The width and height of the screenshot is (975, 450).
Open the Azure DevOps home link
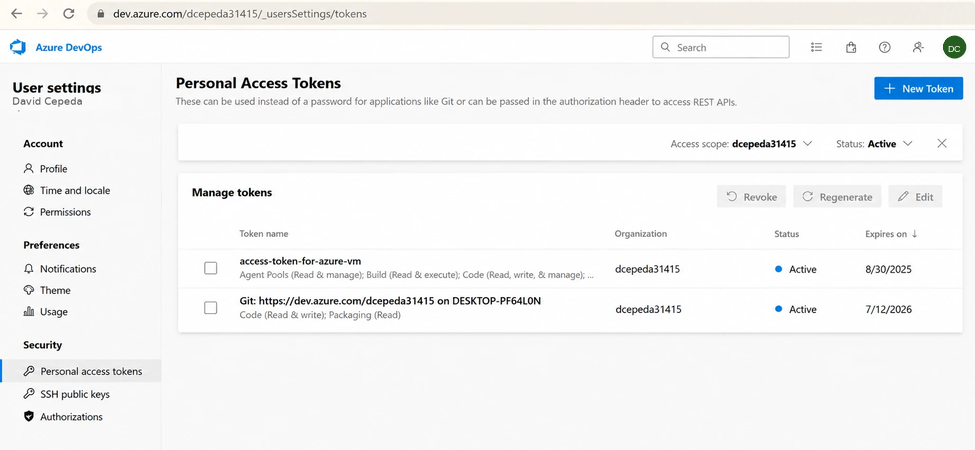(68, 47)
